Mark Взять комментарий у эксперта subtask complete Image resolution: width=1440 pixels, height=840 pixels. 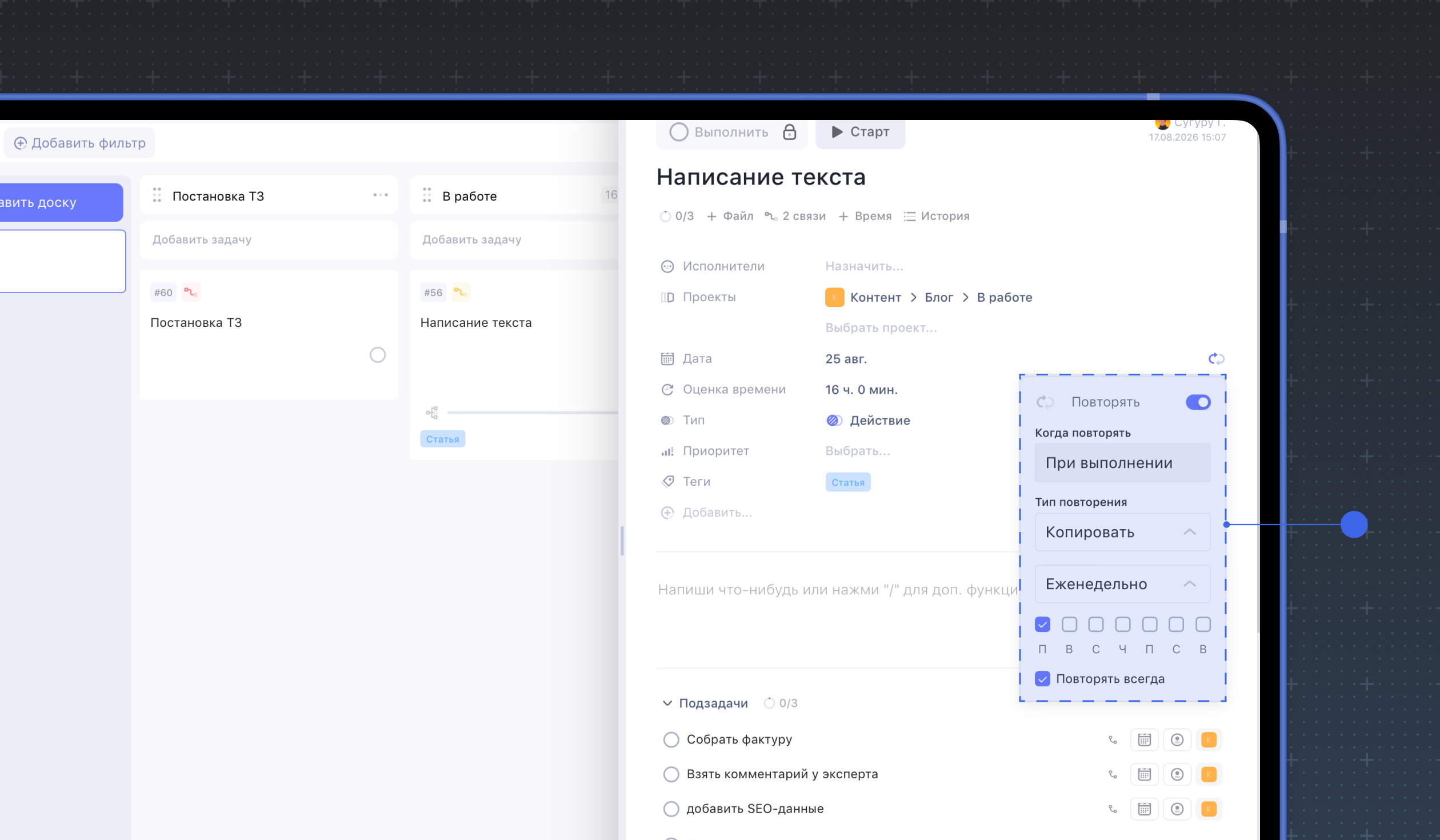671,774
